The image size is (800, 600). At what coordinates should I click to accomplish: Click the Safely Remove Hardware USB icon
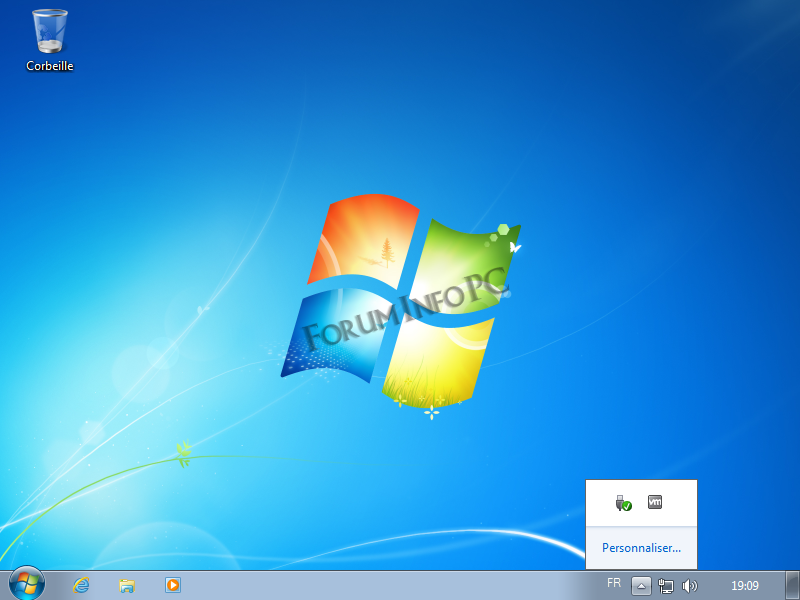coord(623,503)
